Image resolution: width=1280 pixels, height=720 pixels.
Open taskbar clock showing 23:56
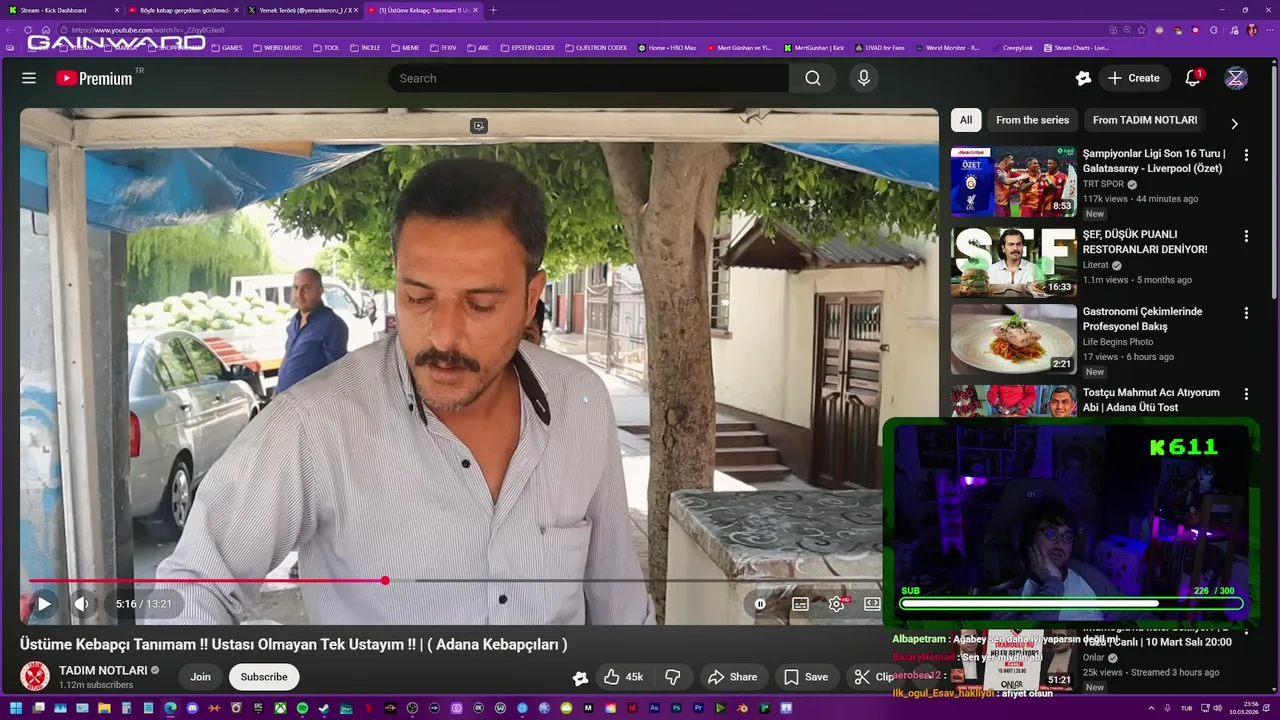pos(1242,708)
